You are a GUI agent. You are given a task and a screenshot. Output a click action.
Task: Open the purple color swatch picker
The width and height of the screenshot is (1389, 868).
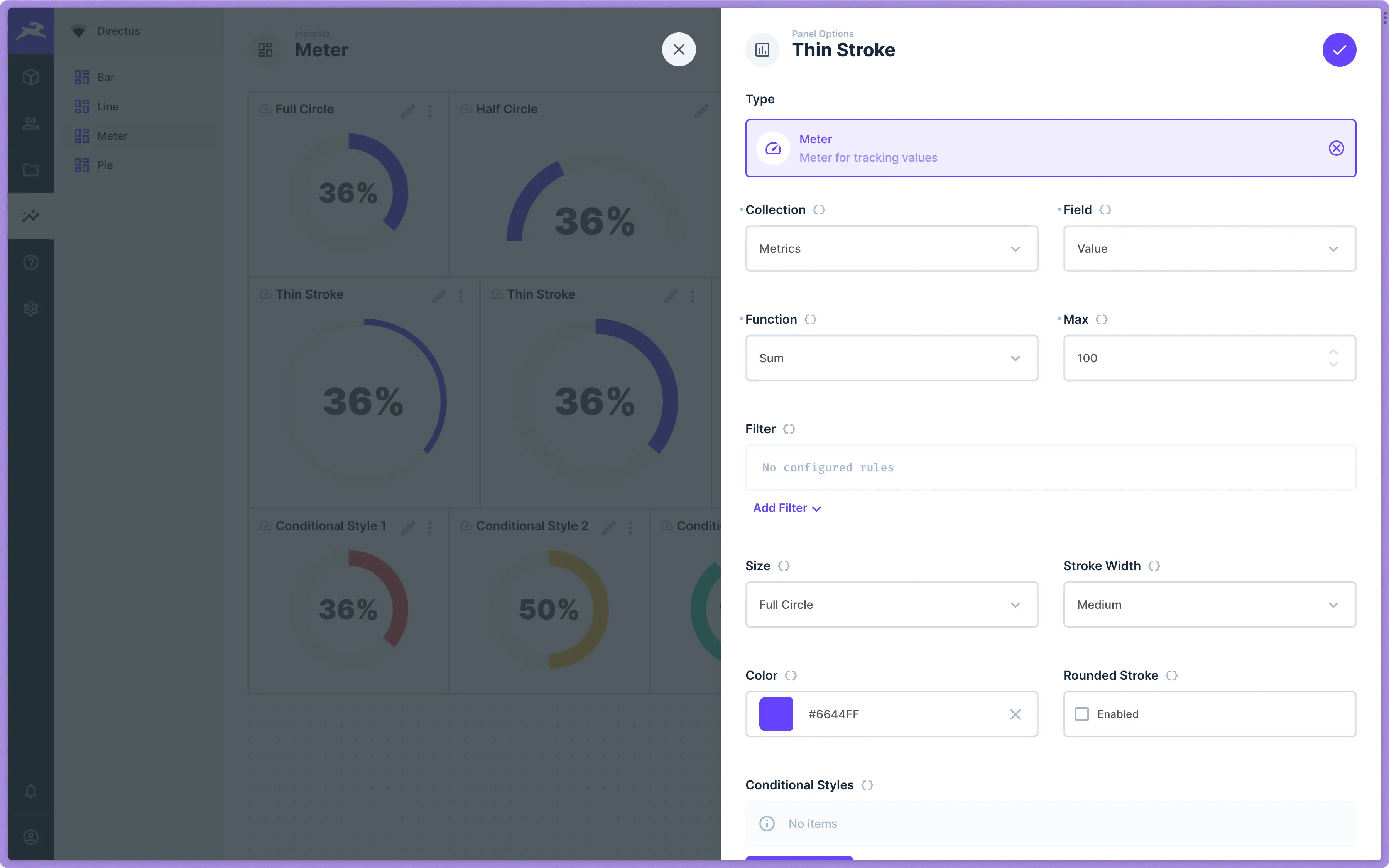click(776, 714)
